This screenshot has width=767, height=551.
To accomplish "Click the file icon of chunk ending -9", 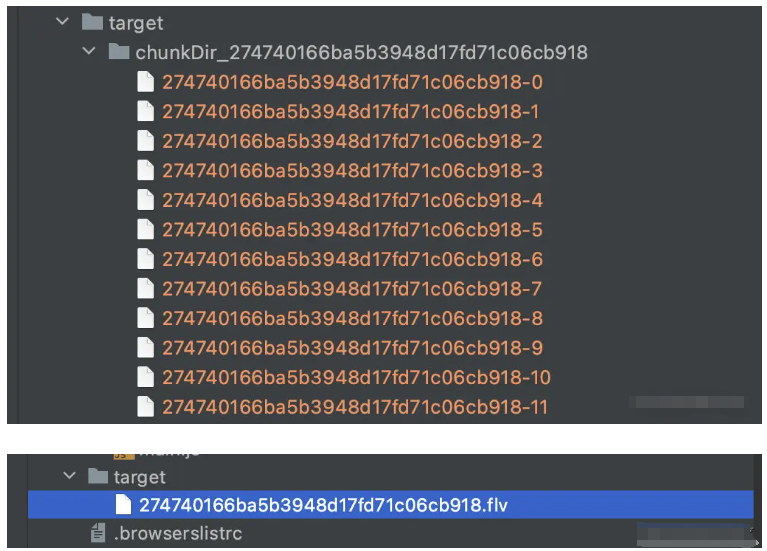I will tap(145, 348).
